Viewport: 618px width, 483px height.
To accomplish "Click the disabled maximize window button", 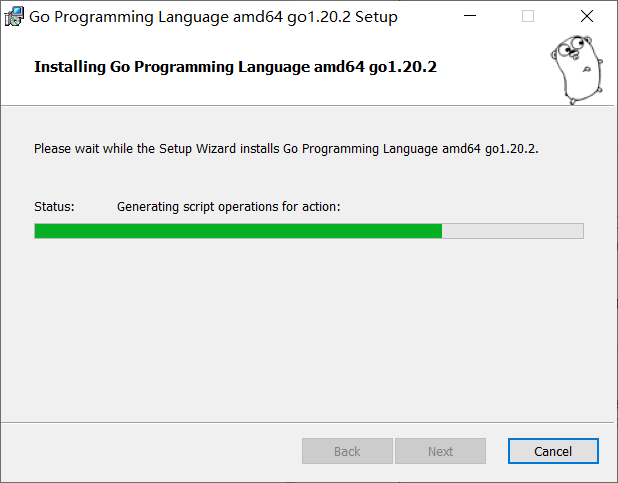I will [x=528, y=16].
